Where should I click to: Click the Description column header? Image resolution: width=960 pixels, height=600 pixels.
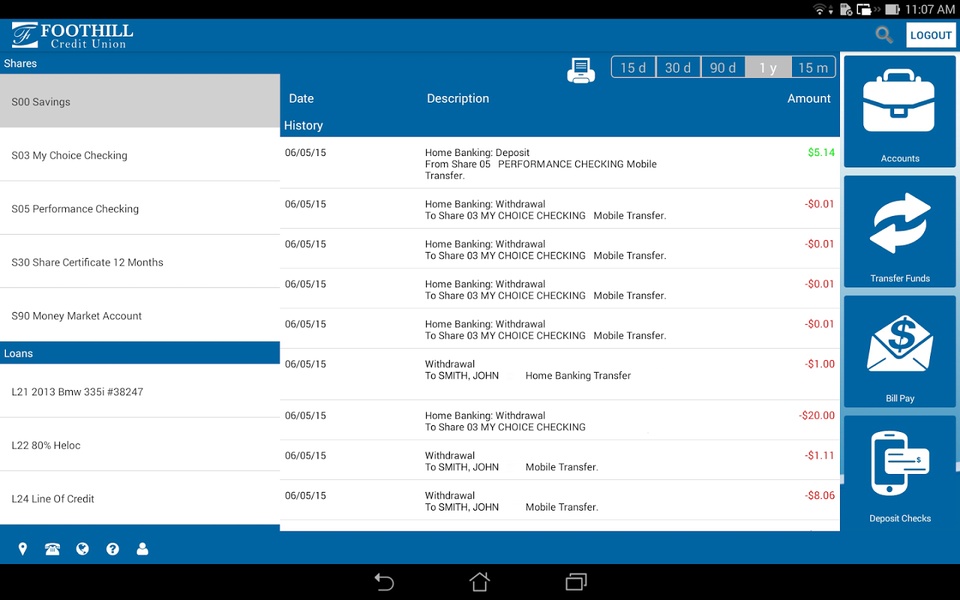458,99
